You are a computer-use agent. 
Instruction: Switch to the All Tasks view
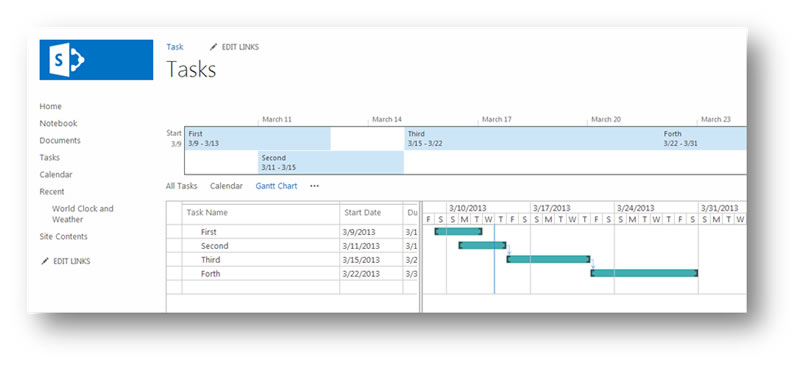click(x=182, y=186)
